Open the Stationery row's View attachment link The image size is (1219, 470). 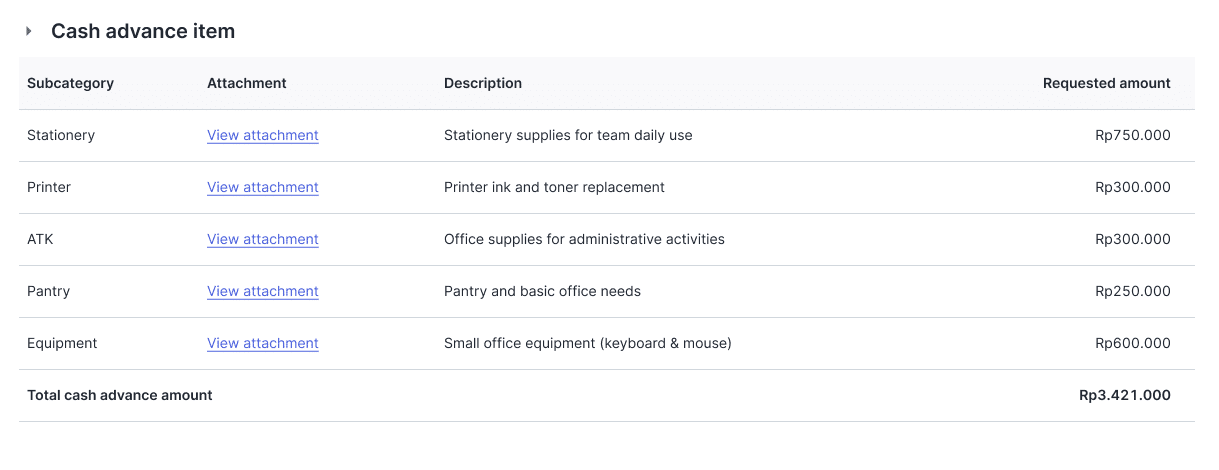pyautogui.click(x=262, y=135)
